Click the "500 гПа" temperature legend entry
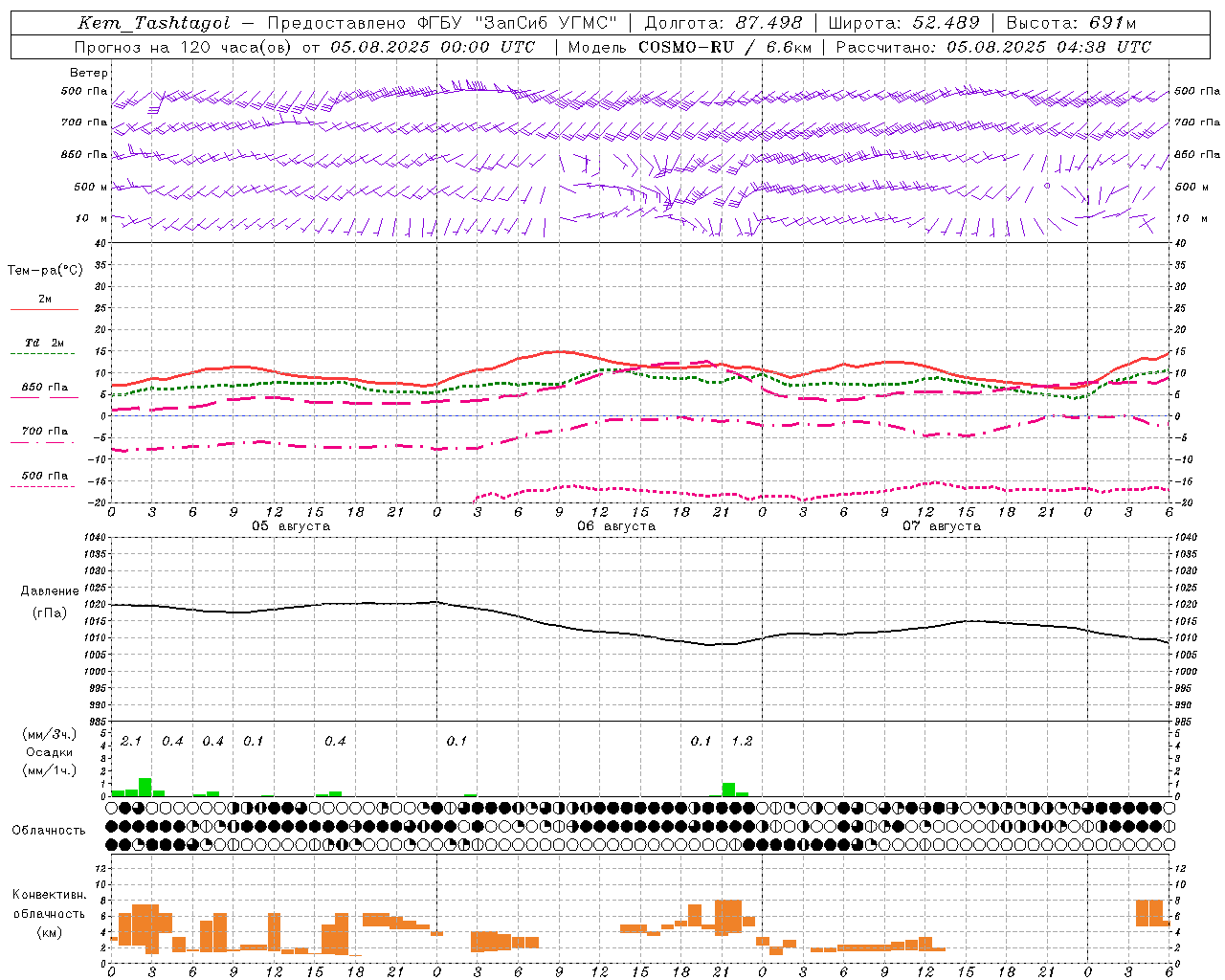 [44, 476]
